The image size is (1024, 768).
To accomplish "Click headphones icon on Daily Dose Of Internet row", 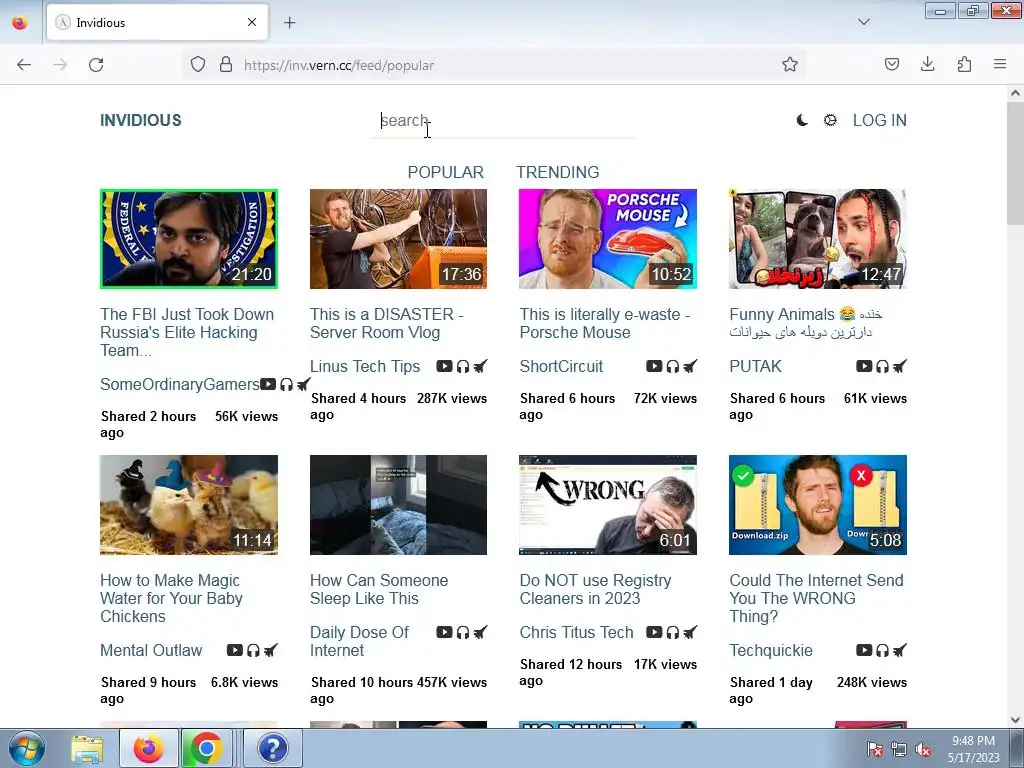I will pyautogui.click(x=463, y=632).
